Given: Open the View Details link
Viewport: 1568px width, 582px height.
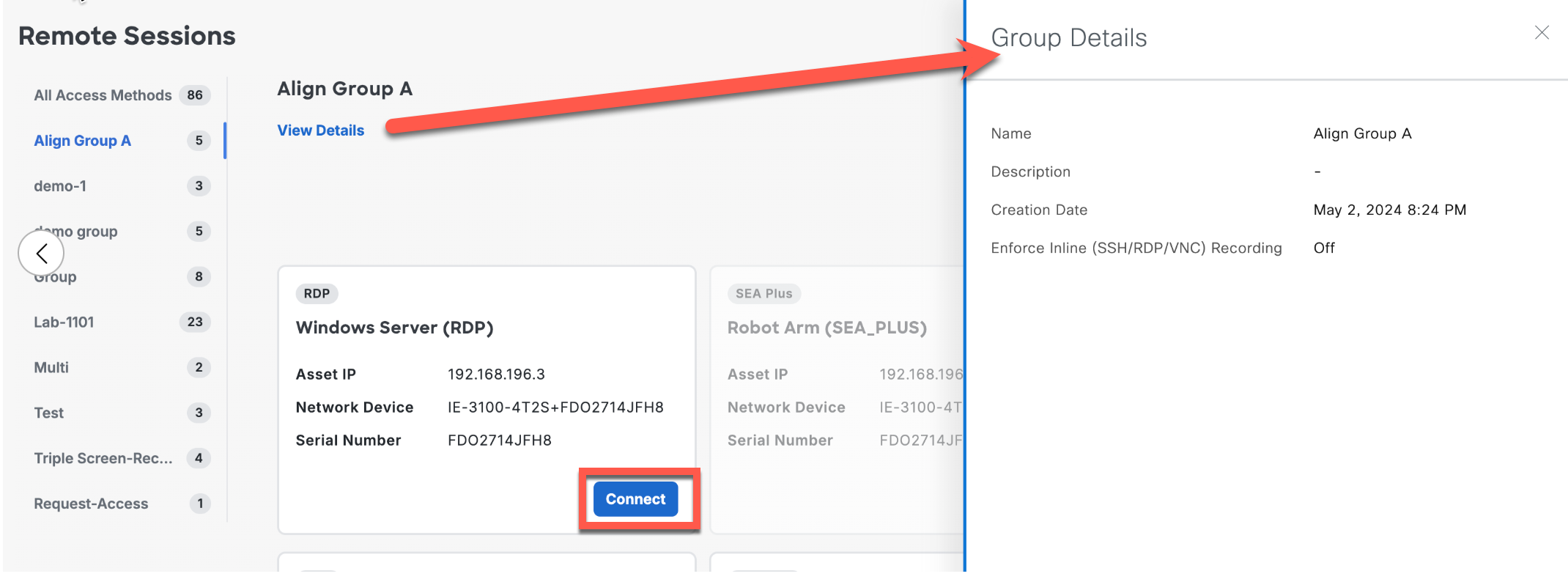Looking at the screenshot, I should click(x=320, y=130).
